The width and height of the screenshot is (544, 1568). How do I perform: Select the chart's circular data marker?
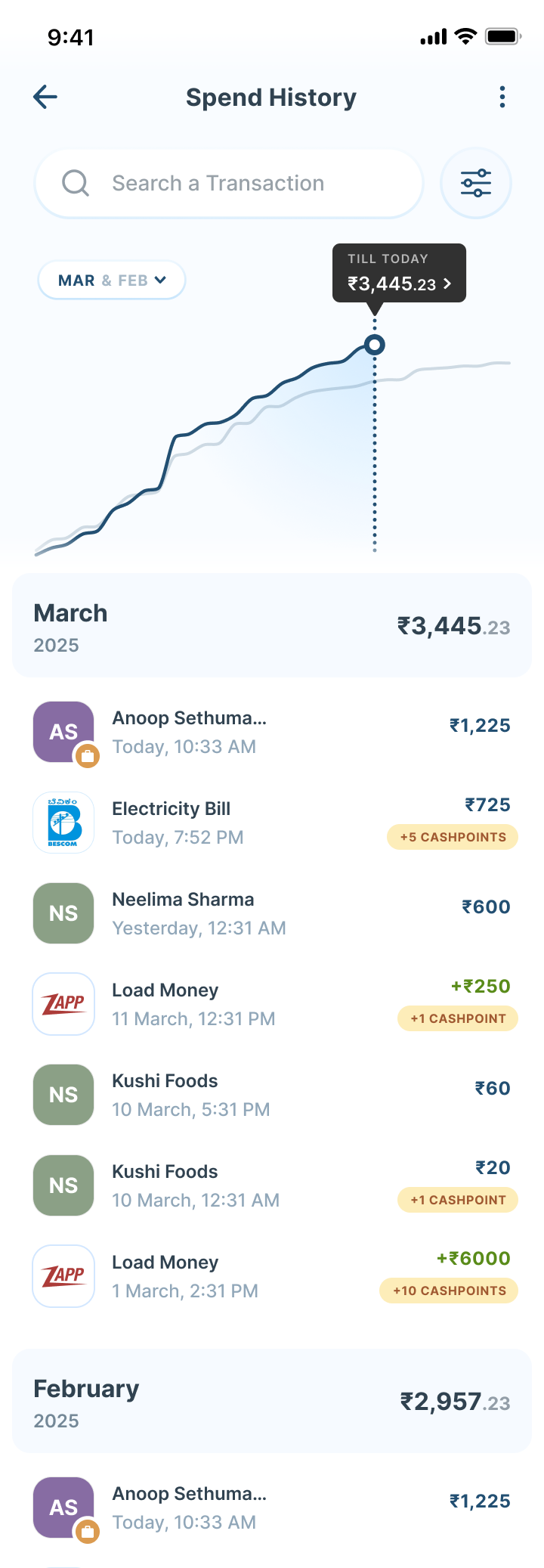click(375, 345)
